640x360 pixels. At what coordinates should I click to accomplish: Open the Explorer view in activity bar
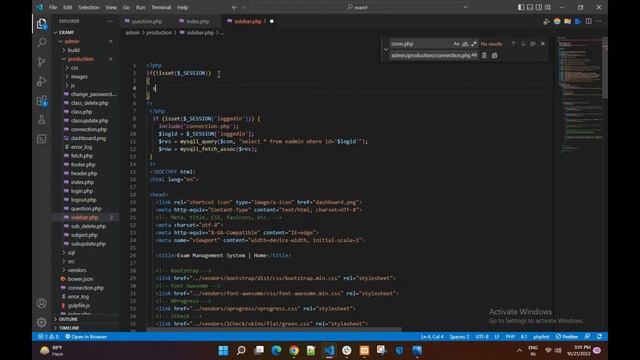(x=42, y=24)
